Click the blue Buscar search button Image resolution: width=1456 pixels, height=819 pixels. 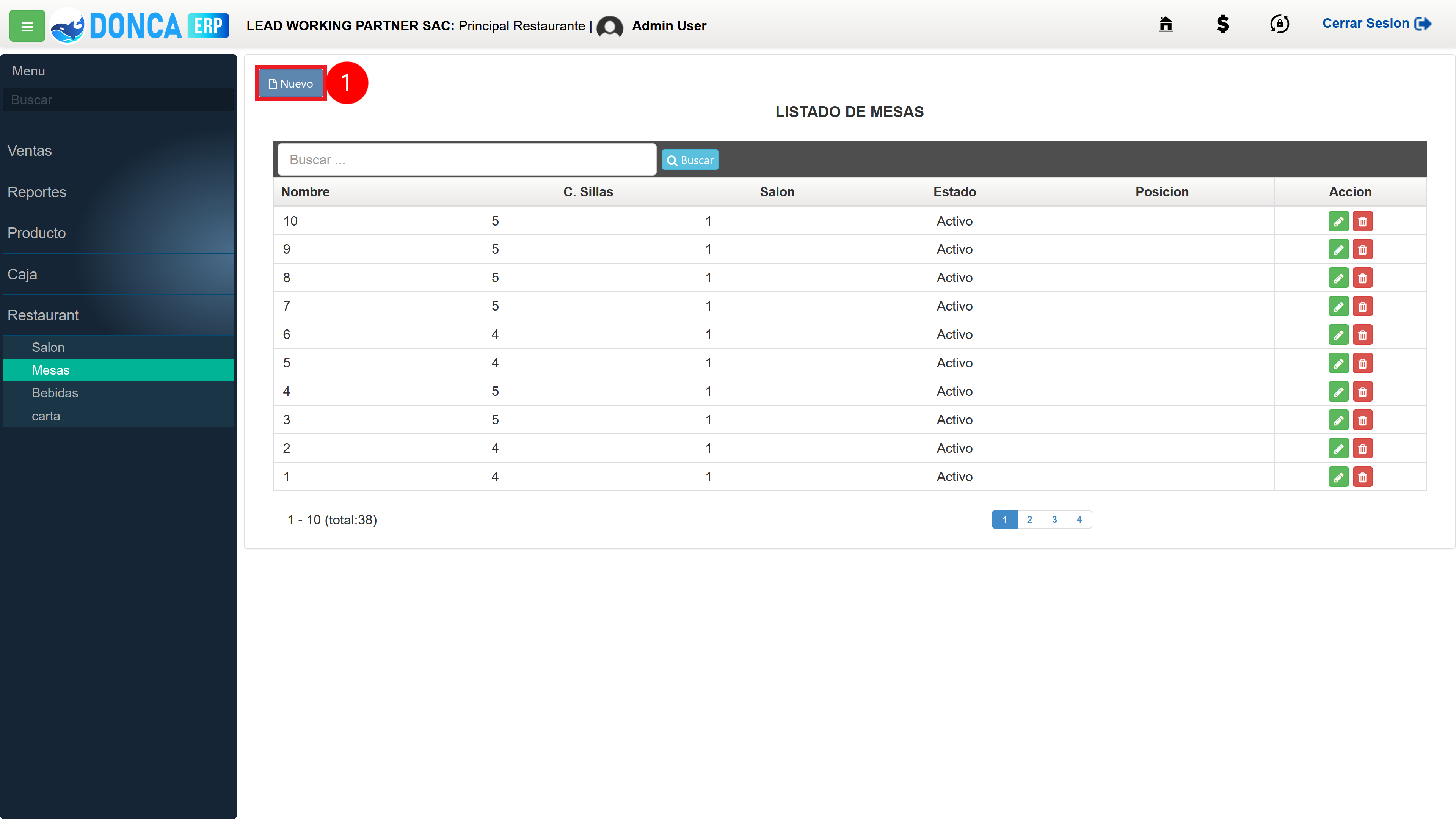click(690, 160)
